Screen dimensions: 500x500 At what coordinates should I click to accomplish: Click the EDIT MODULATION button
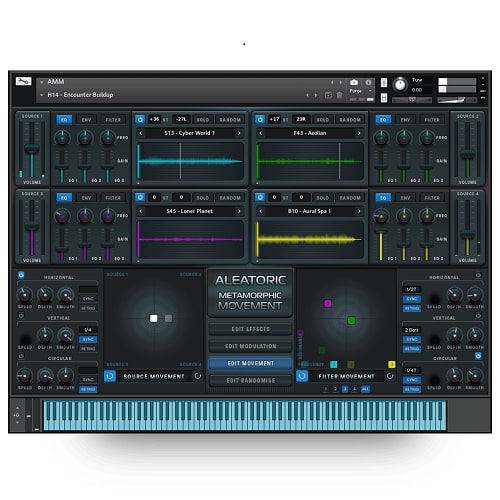250,346
